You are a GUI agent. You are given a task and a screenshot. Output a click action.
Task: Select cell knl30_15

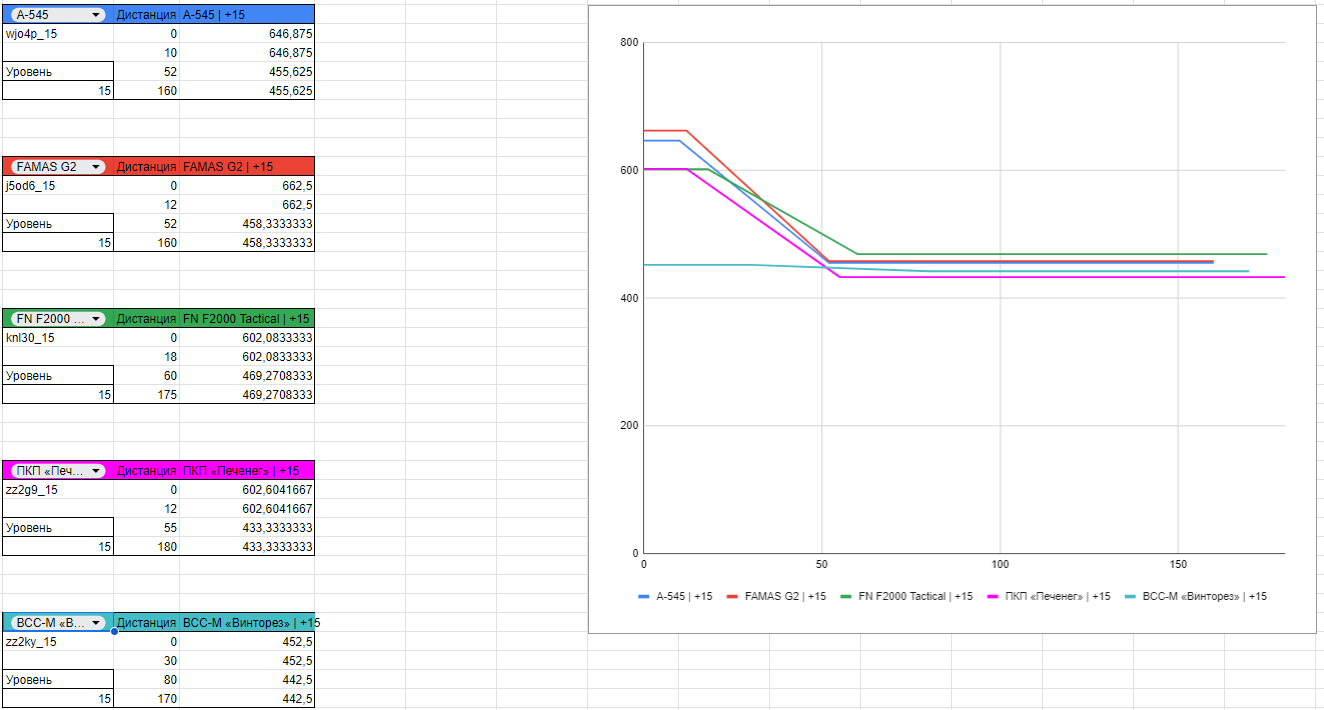tap(58, 338)
